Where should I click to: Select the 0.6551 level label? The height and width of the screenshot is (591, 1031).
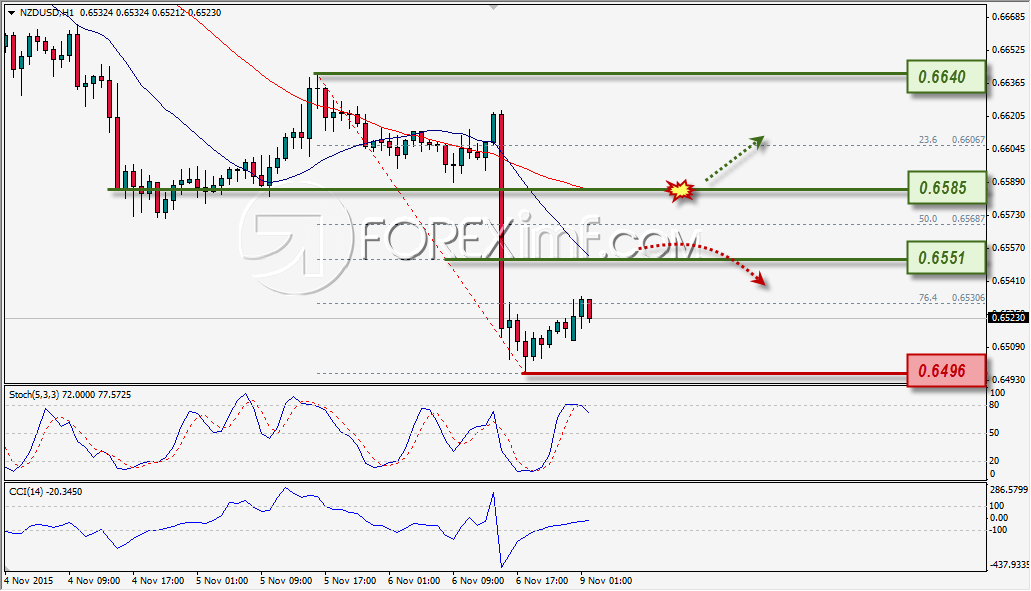click(946, 258)
